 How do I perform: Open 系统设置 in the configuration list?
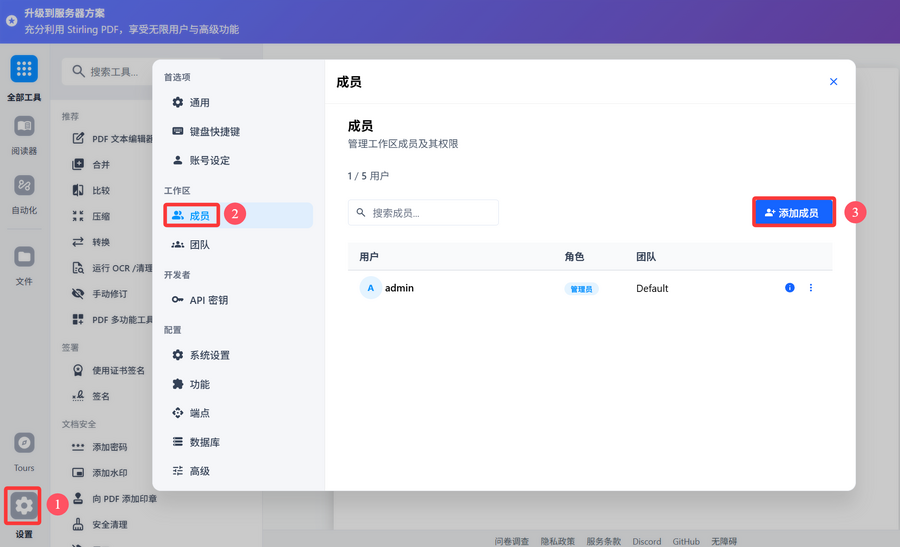pyautogui.click(x=209, y=355)
